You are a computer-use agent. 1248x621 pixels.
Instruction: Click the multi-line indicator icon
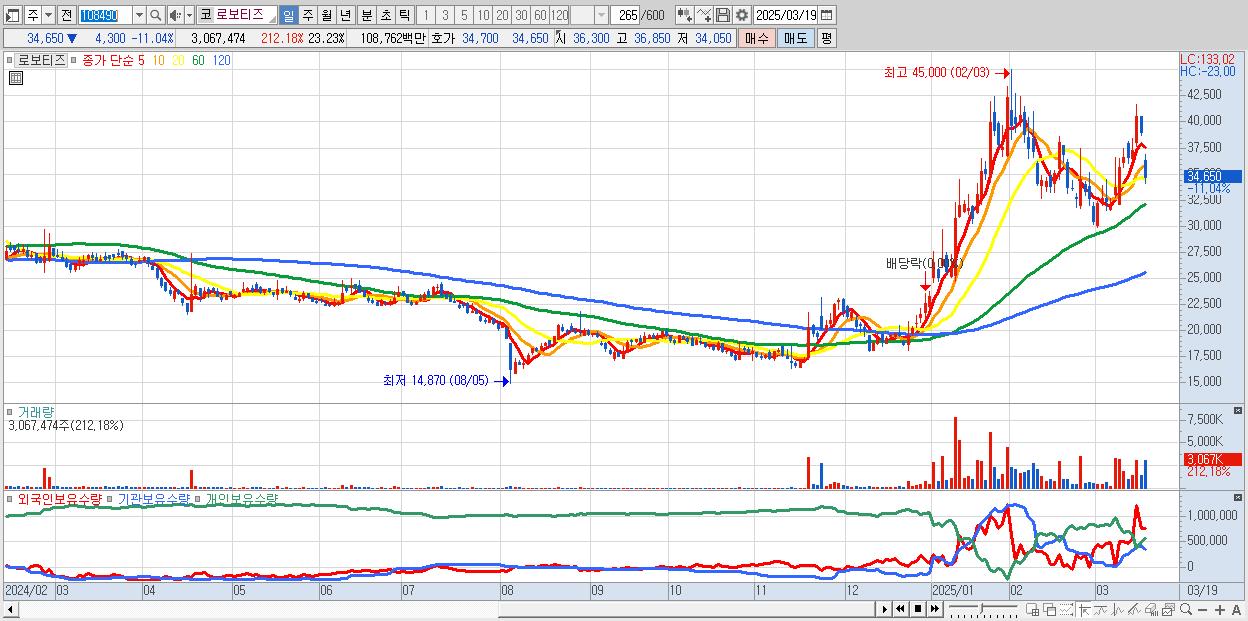click(1135, 610)
